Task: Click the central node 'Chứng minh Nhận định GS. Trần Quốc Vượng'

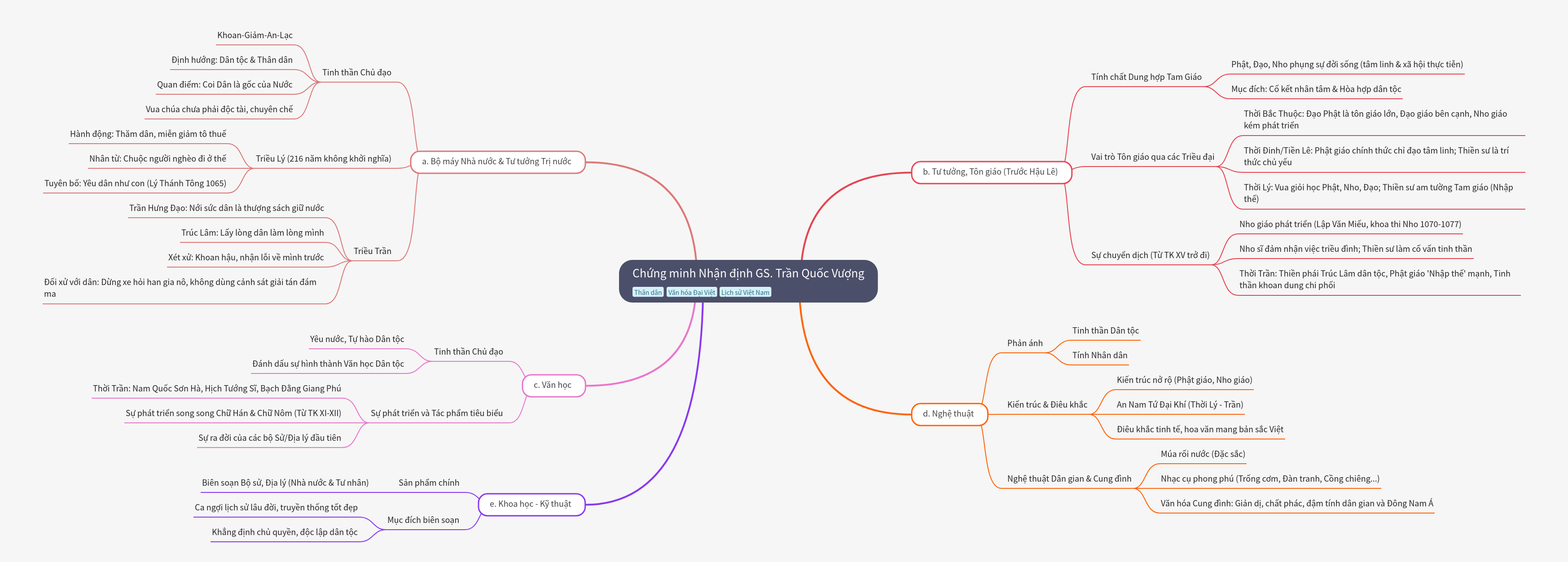Action: click(x=747, y=273)
